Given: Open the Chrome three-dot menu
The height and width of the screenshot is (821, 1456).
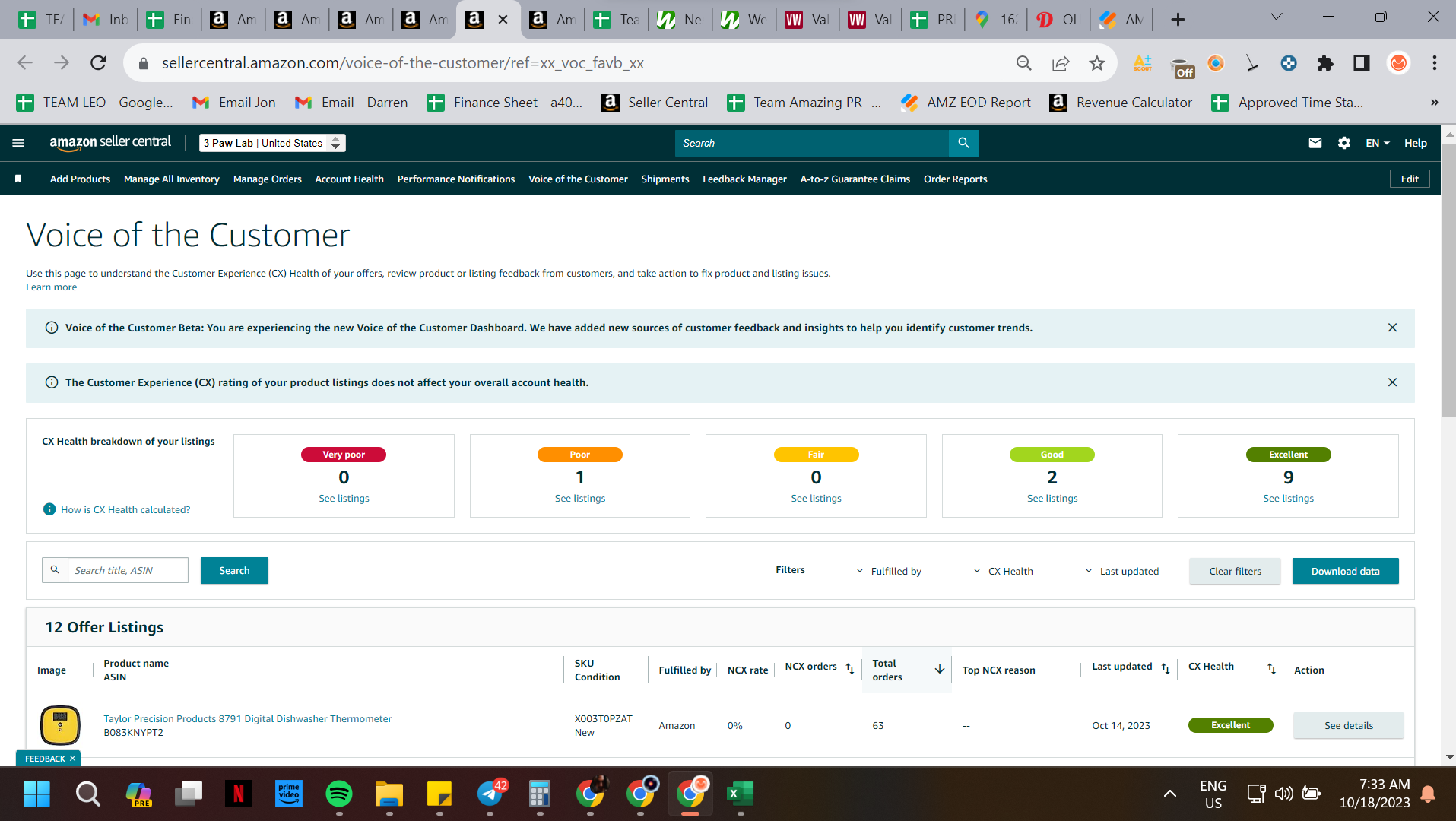Looking at the screenshot, I should (1434, 63).
